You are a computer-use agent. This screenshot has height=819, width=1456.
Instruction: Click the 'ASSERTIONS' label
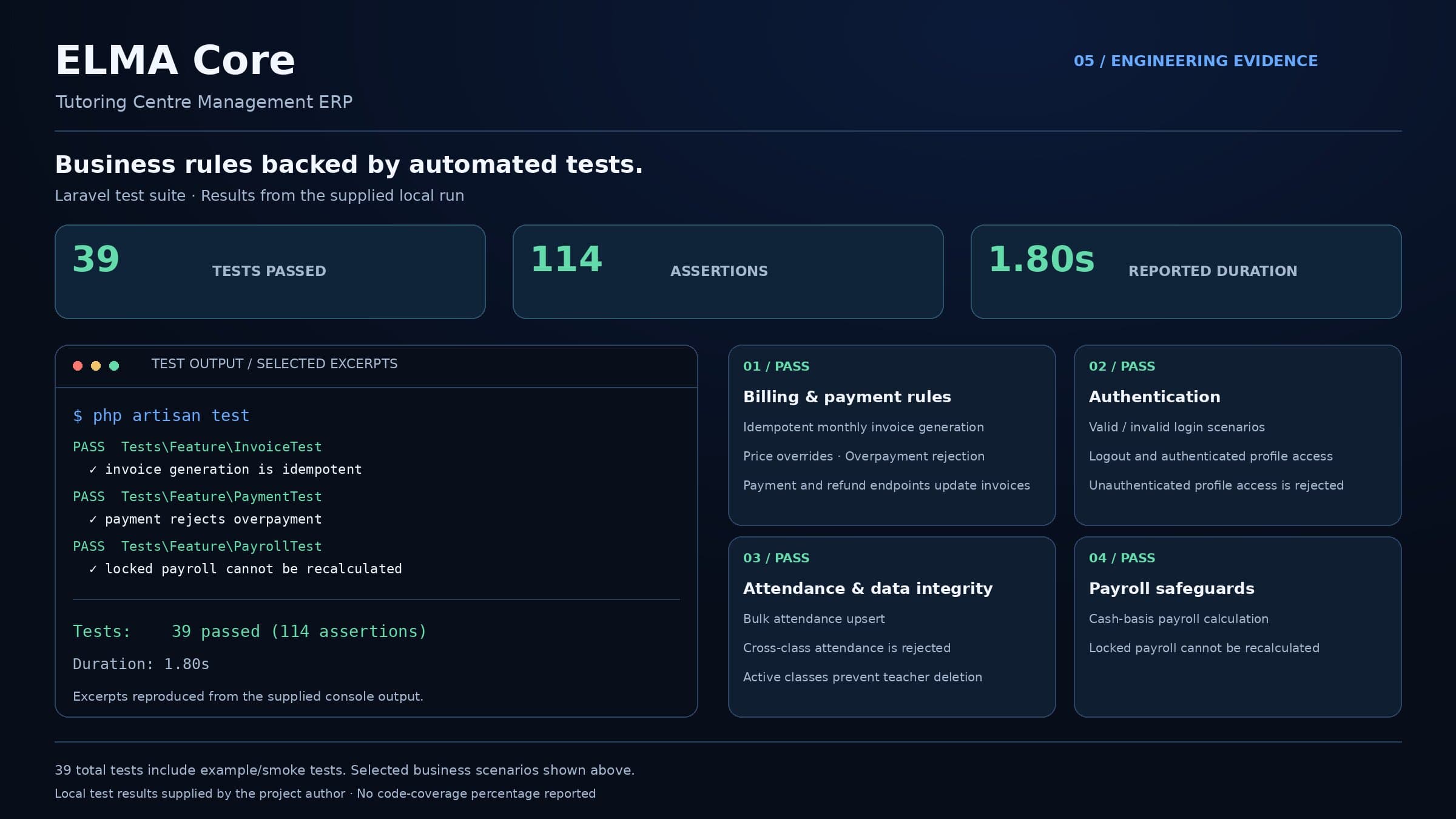tap(719, 271)
